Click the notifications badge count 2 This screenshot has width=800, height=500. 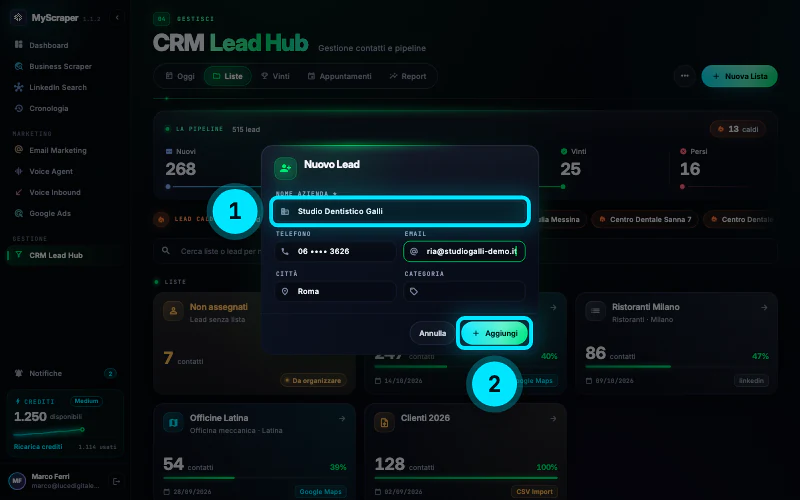[x=110, y=373]
